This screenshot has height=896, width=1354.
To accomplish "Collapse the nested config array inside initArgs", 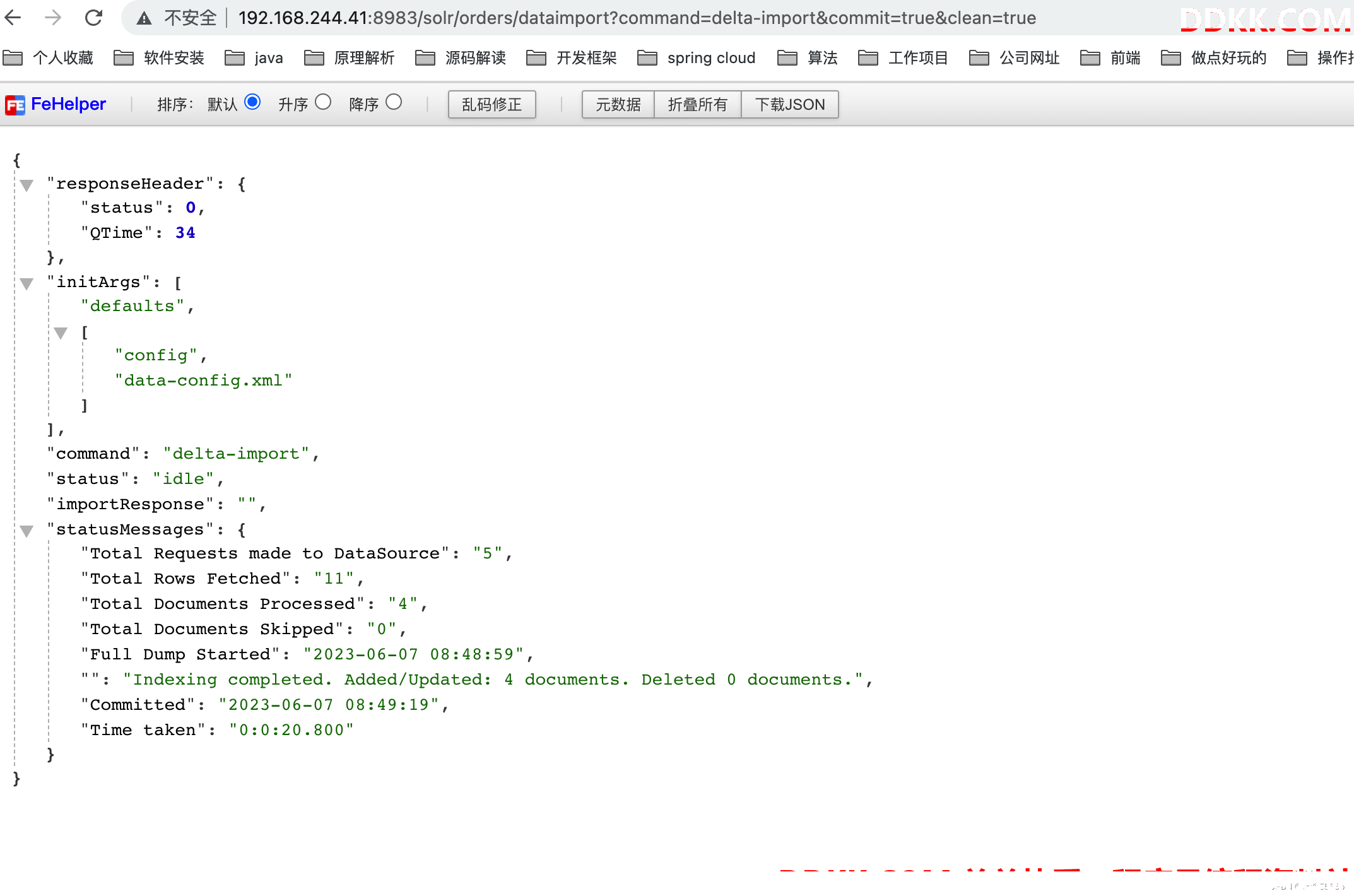I will [61, 333].
